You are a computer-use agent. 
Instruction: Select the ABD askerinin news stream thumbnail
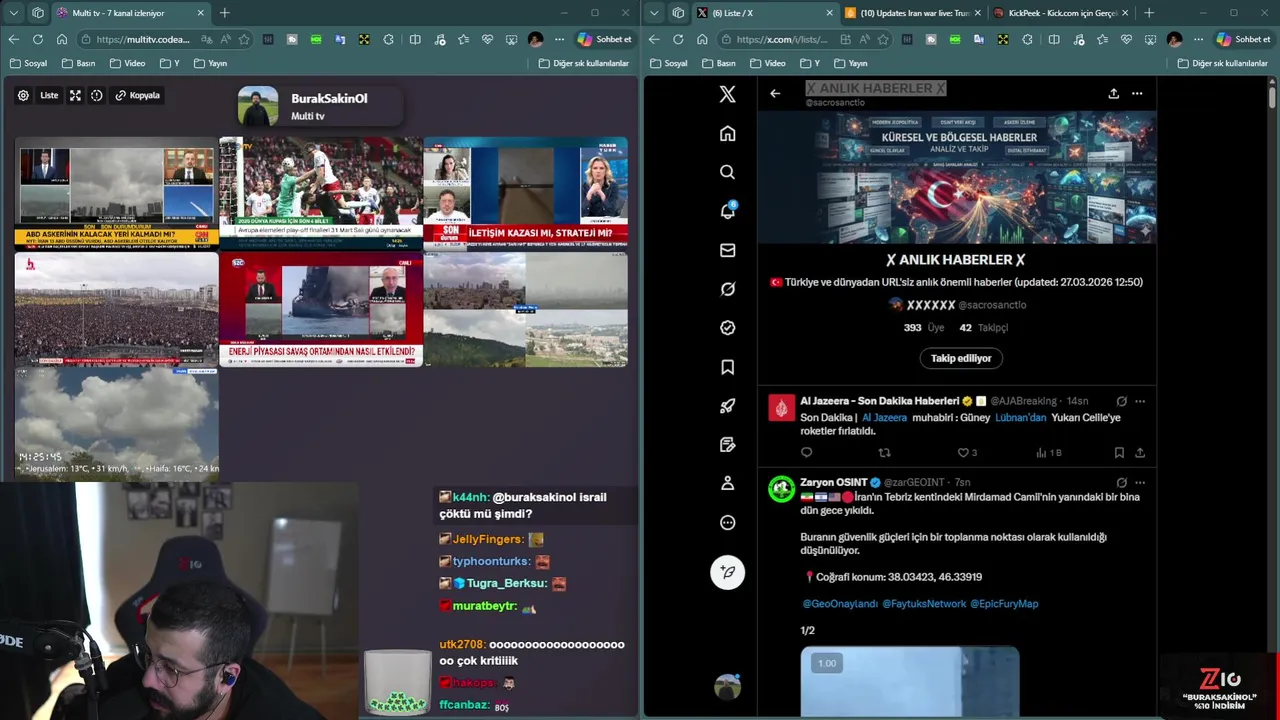(x=116, y=193)
